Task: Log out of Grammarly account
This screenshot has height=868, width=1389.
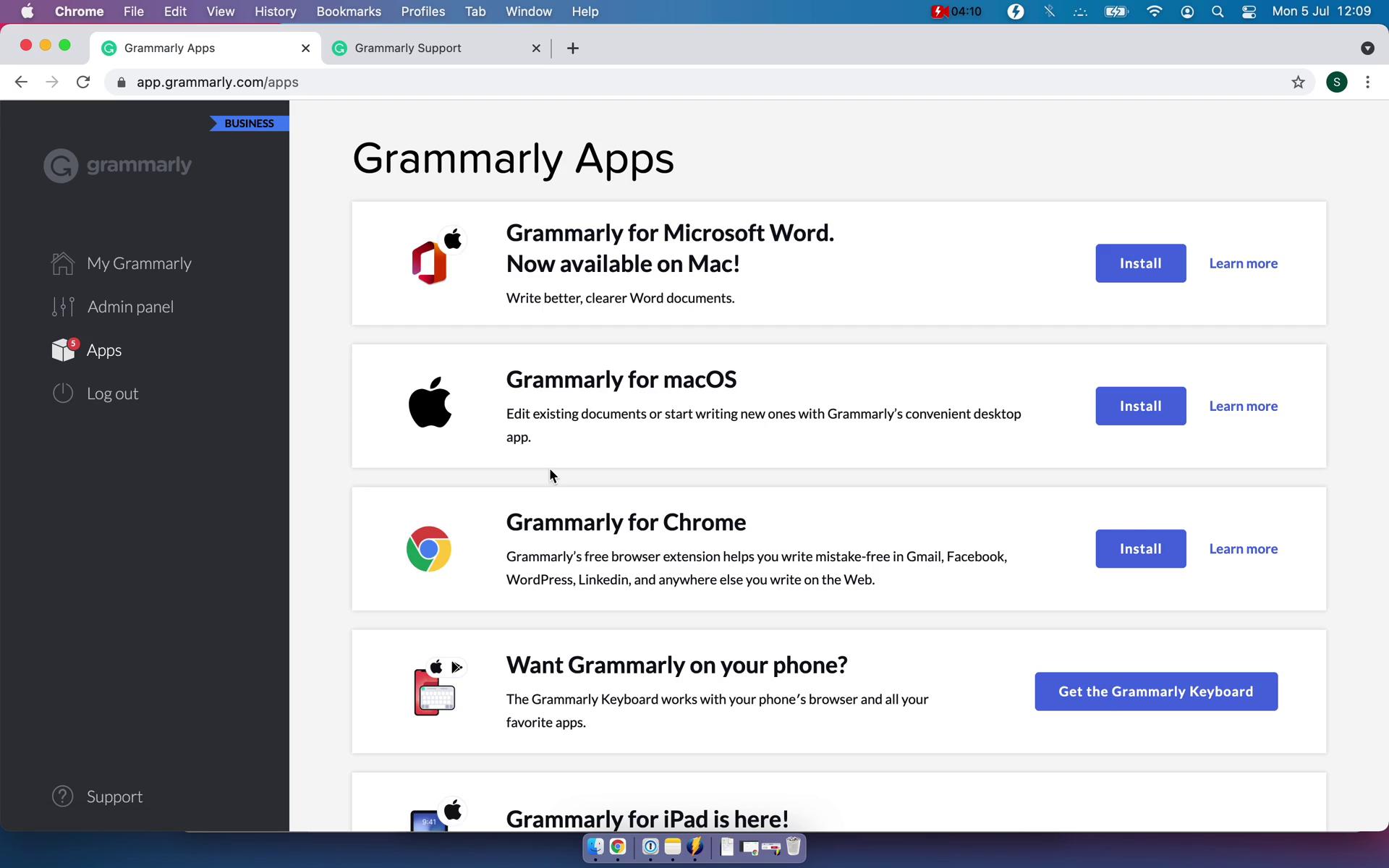Action: point(112,392)
